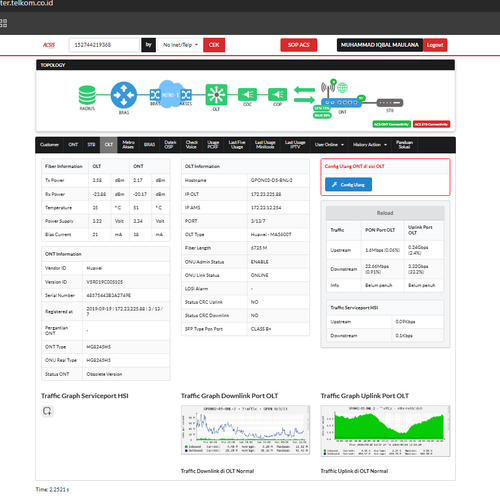
Task: Click 'Traffic Uplink di OLT Normal' text
Action: (354, 471)
